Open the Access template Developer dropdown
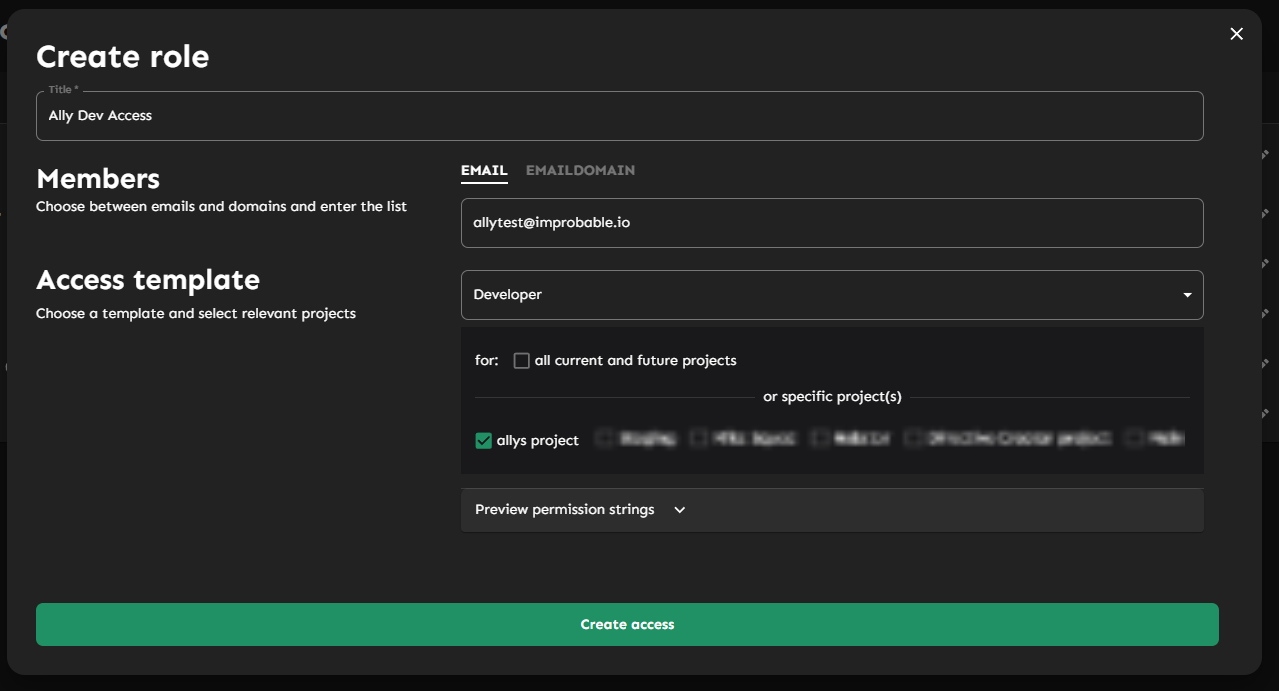1279x691 pixels. [x=831, y=295]
